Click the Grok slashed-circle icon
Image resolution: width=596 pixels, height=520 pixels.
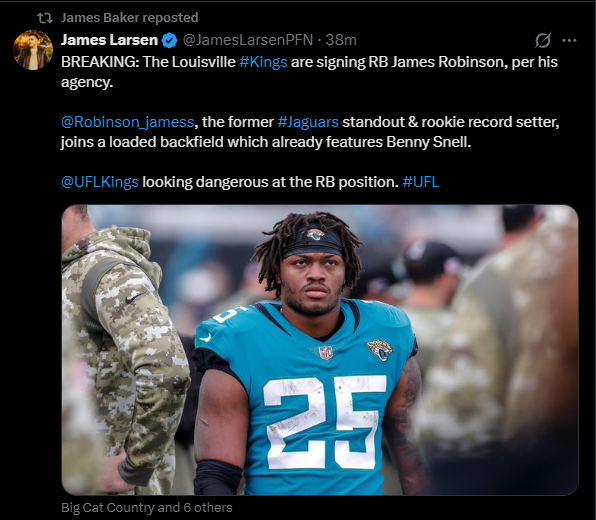543,40
